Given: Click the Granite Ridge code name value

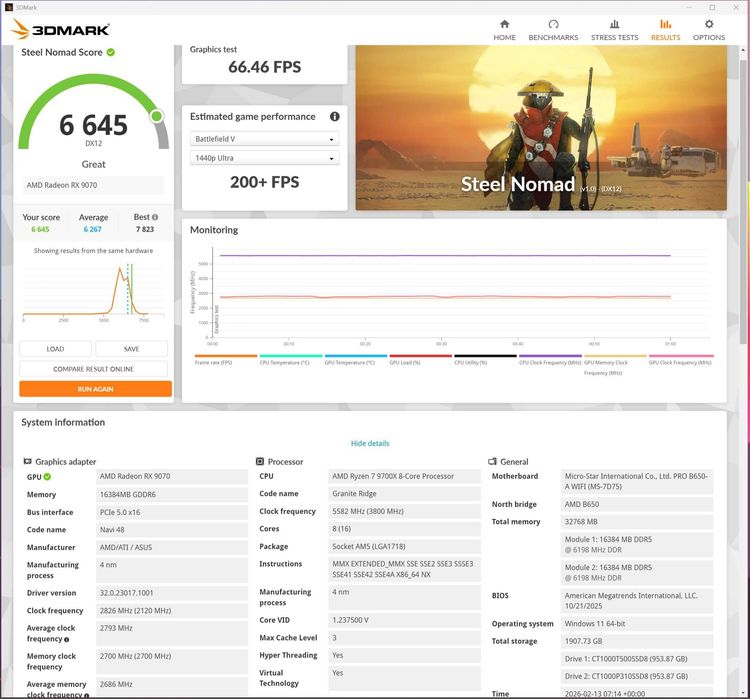Looking at the screenshot, I should pyautogui.click(x=404, y=493).
